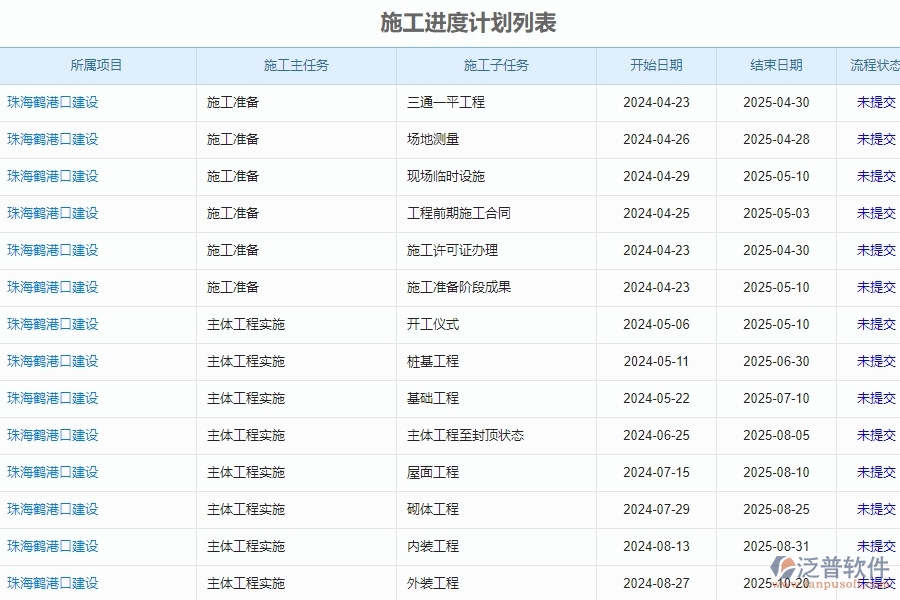Click the 所属项目 column header
The image size is (900, 600).
click(97, 65)
